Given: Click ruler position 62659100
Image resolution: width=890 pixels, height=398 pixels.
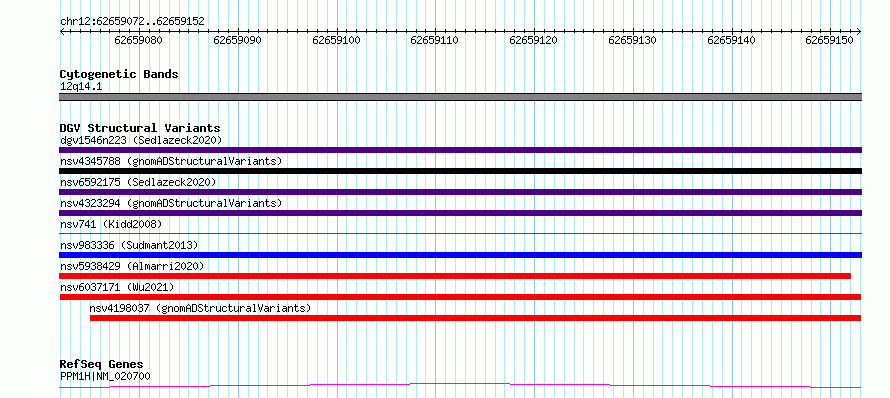Looking at the screenshot, I should tap(337, 41).
